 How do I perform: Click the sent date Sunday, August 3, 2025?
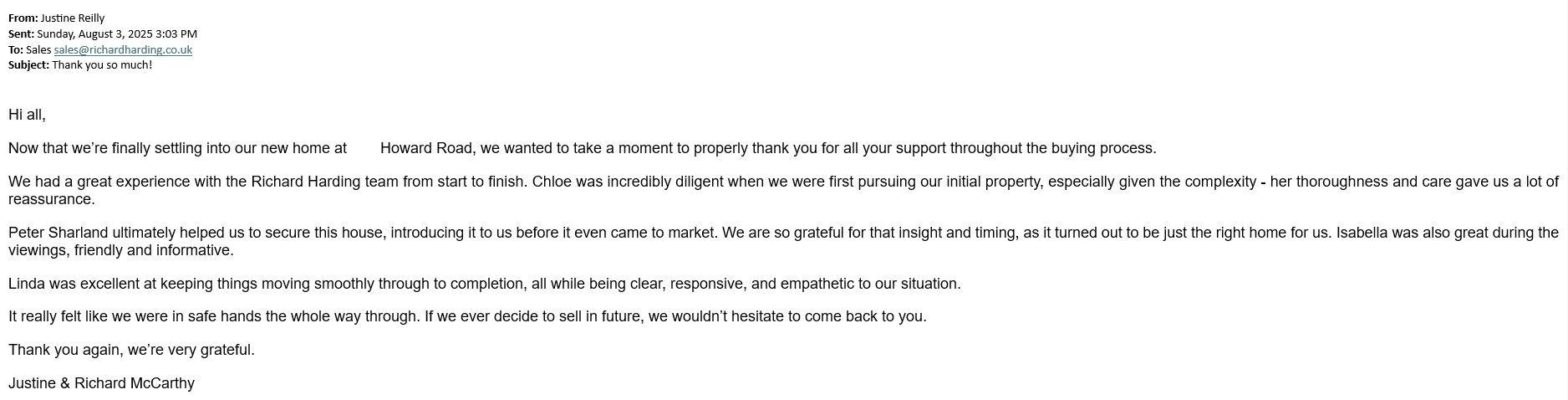click(x=117, y=34)
